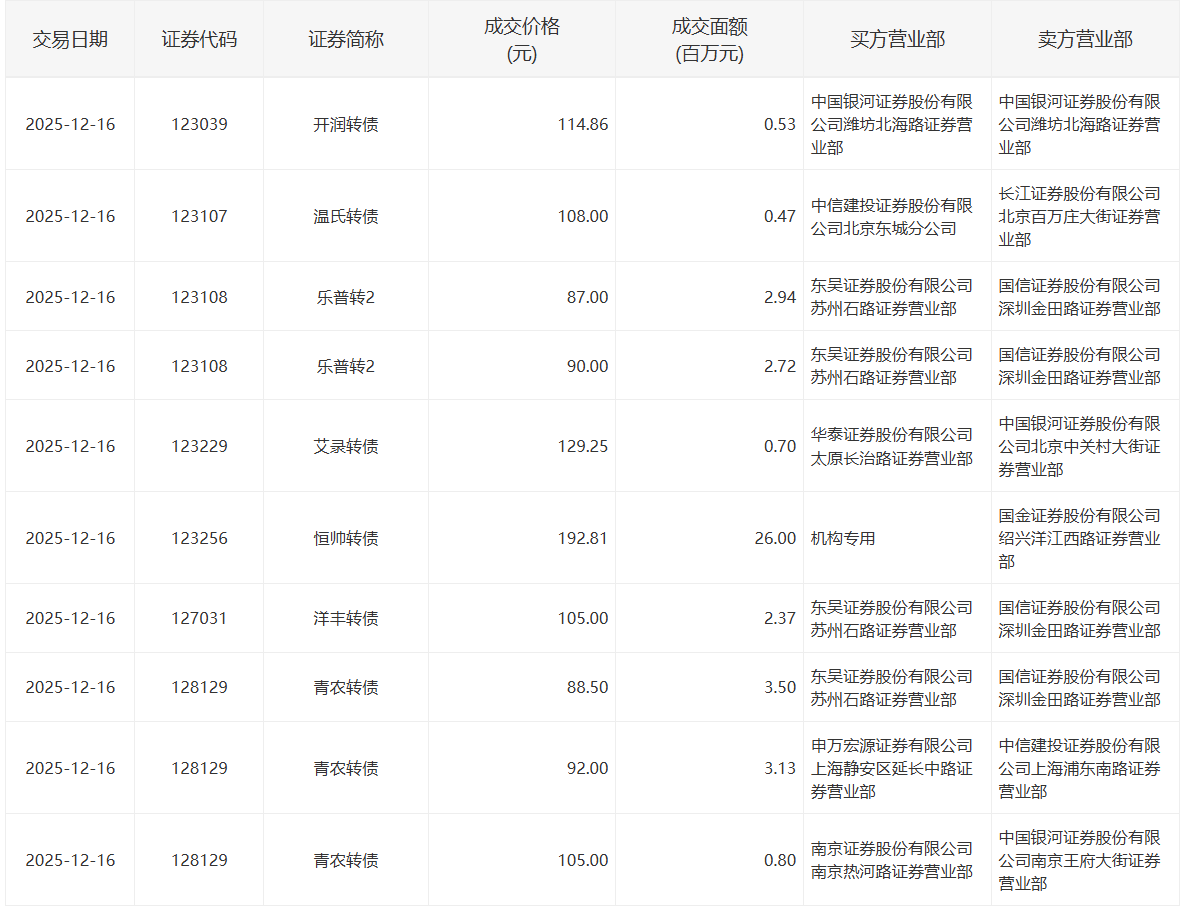Click the 证券代码 column header
Viewport: 1187px width, 912px height.
(199, 39)
